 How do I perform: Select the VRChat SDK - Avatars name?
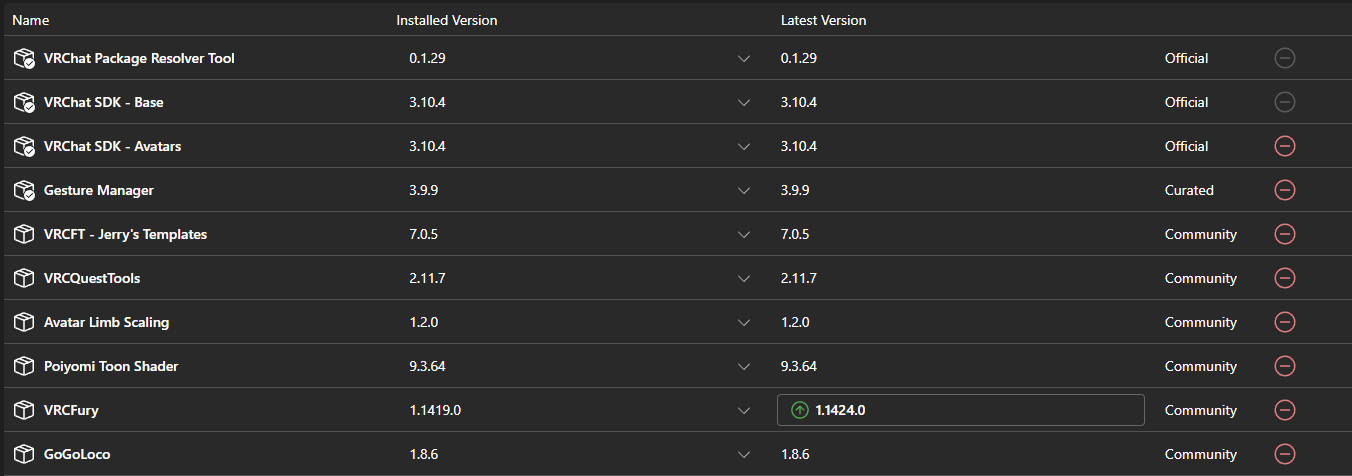[x=112, y=146]
